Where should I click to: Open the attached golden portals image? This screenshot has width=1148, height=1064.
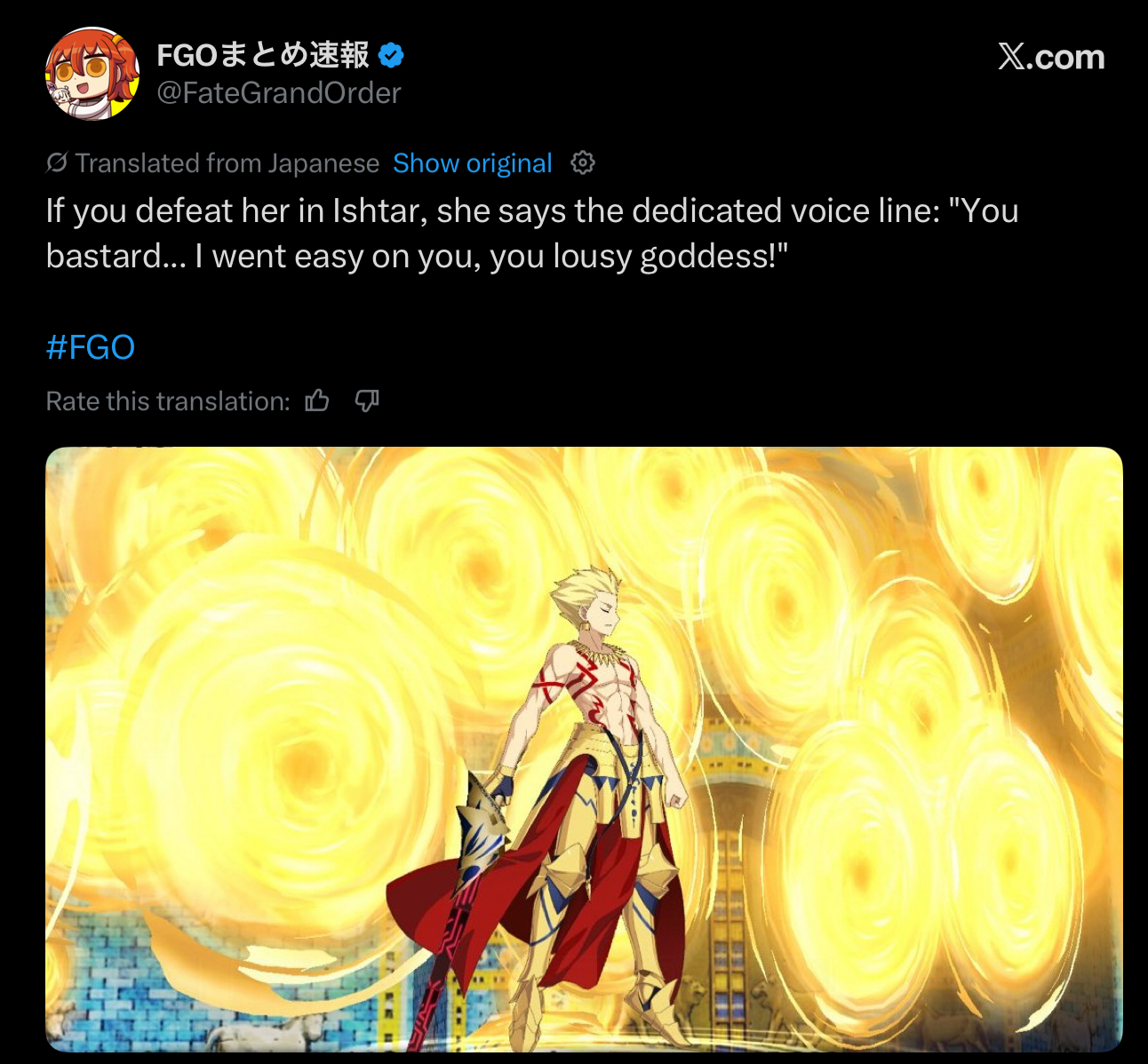click(x=584, y=749)
